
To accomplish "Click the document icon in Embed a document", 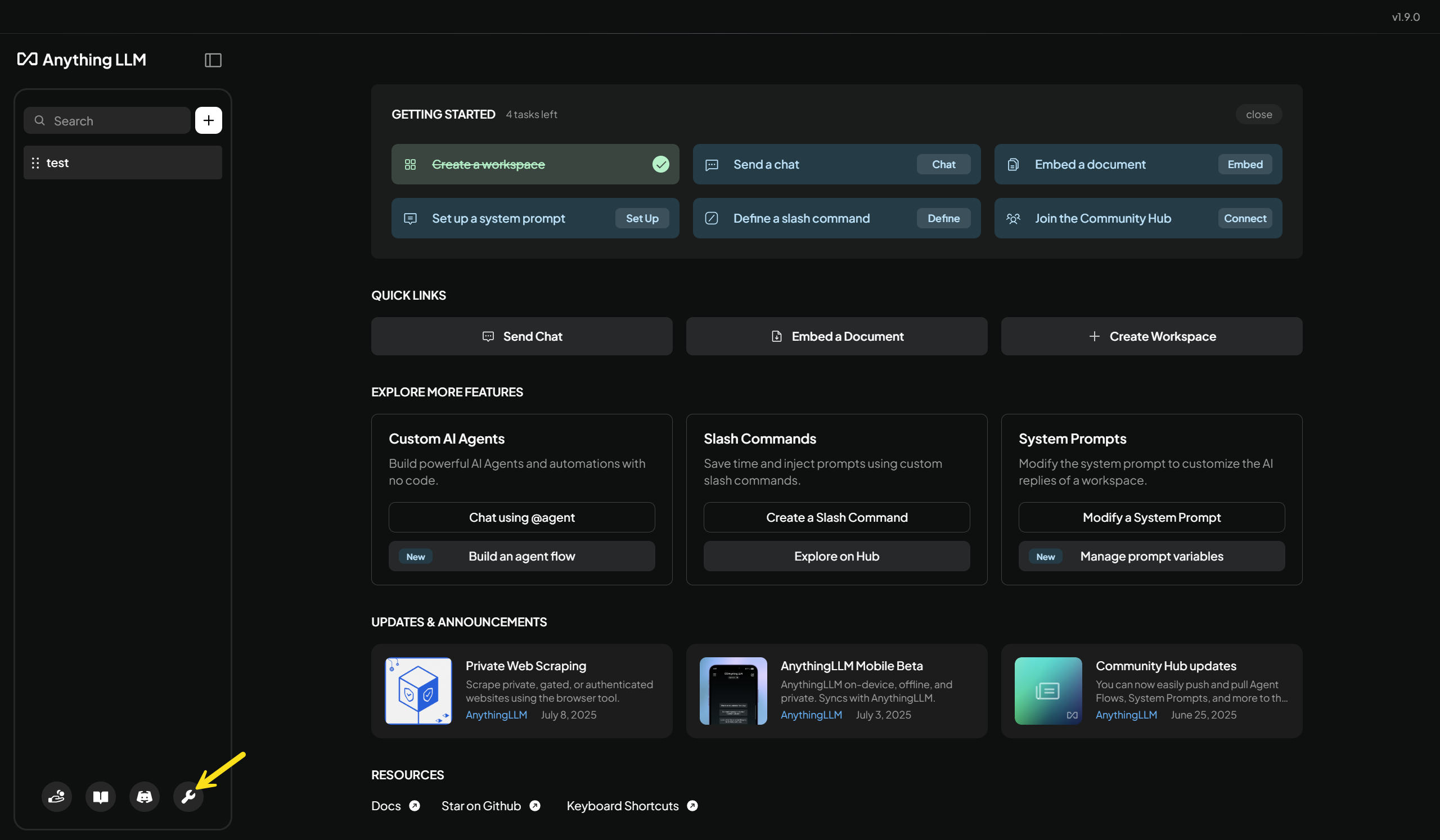I will (1013, 165).
